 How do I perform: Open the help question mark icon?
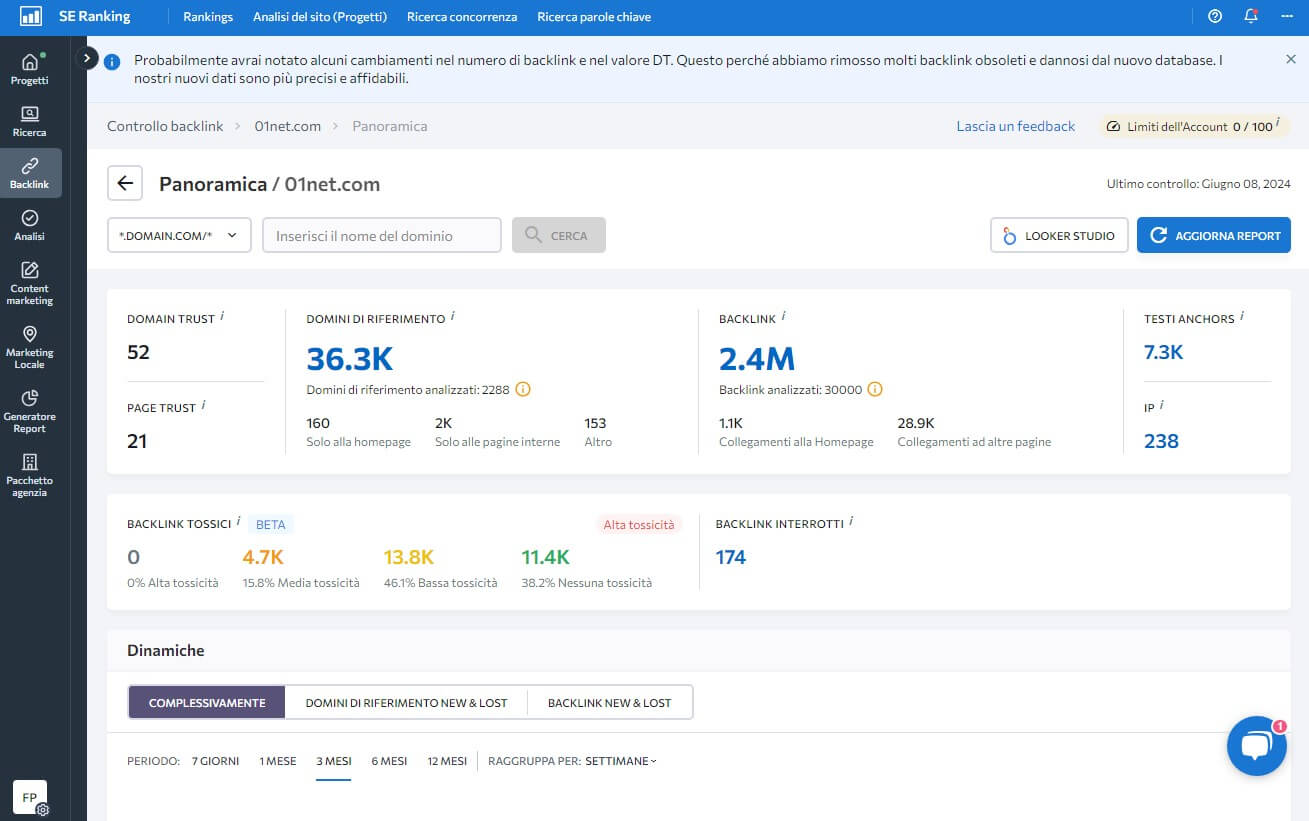[1215, 16]
